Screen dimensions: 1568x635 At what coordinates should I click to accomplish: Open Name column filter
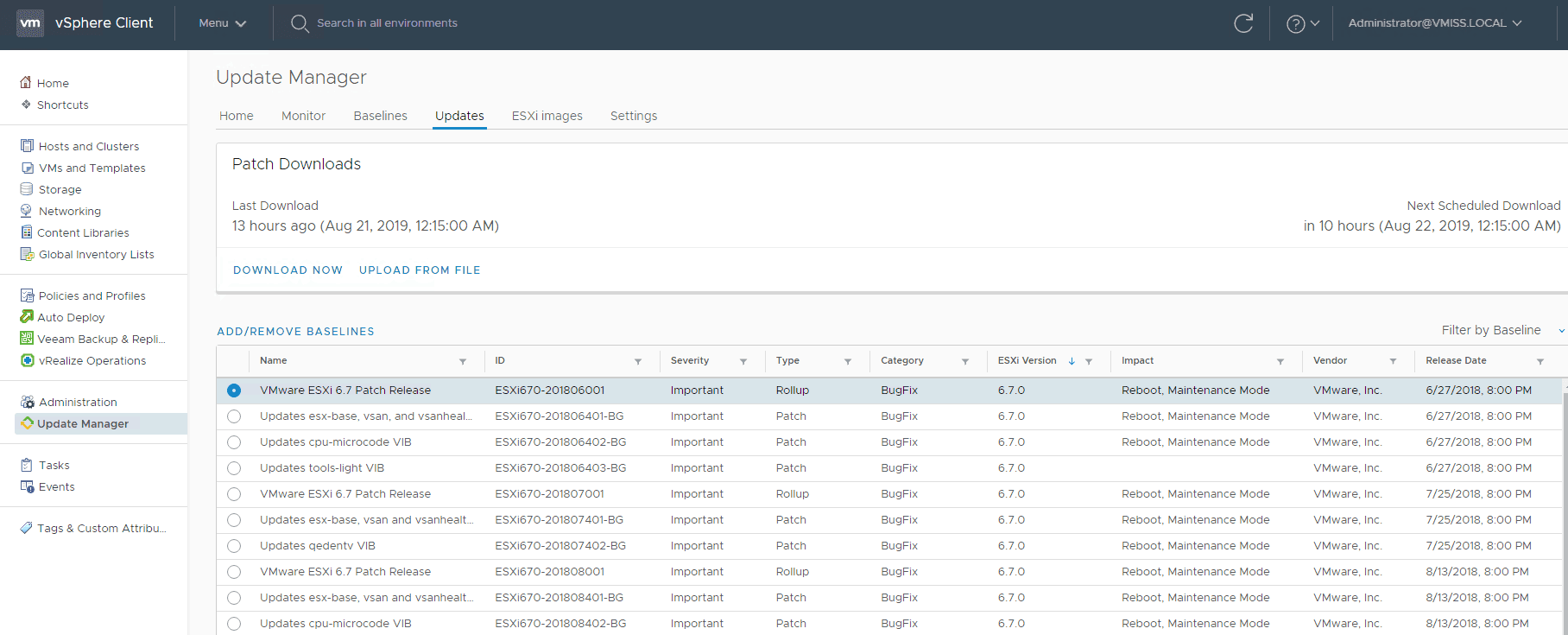point(463,361)
